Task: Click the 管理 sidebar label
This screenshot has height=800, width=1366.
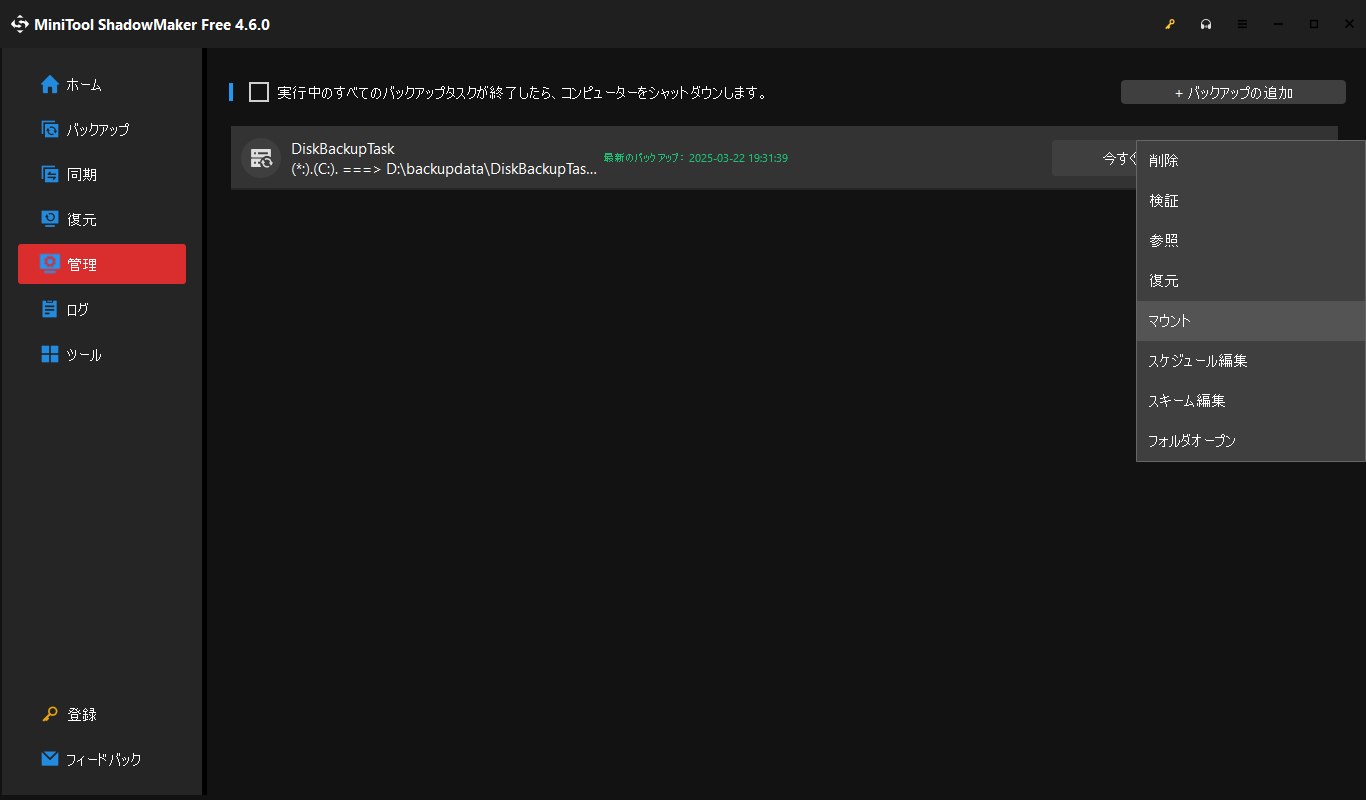Action: pyautogui.click(x=82, y=265)
